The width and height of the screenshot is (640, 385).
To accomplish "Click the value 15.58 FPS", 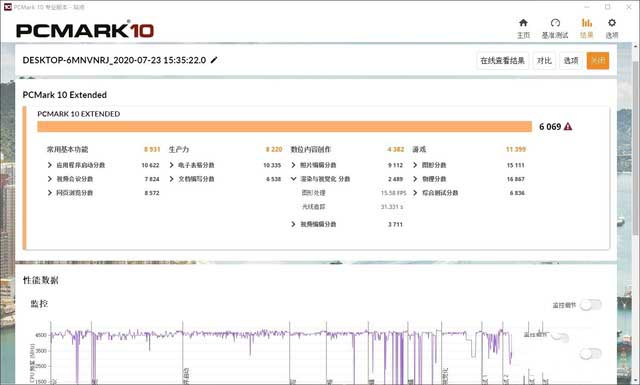I will [x=393, y=193].
